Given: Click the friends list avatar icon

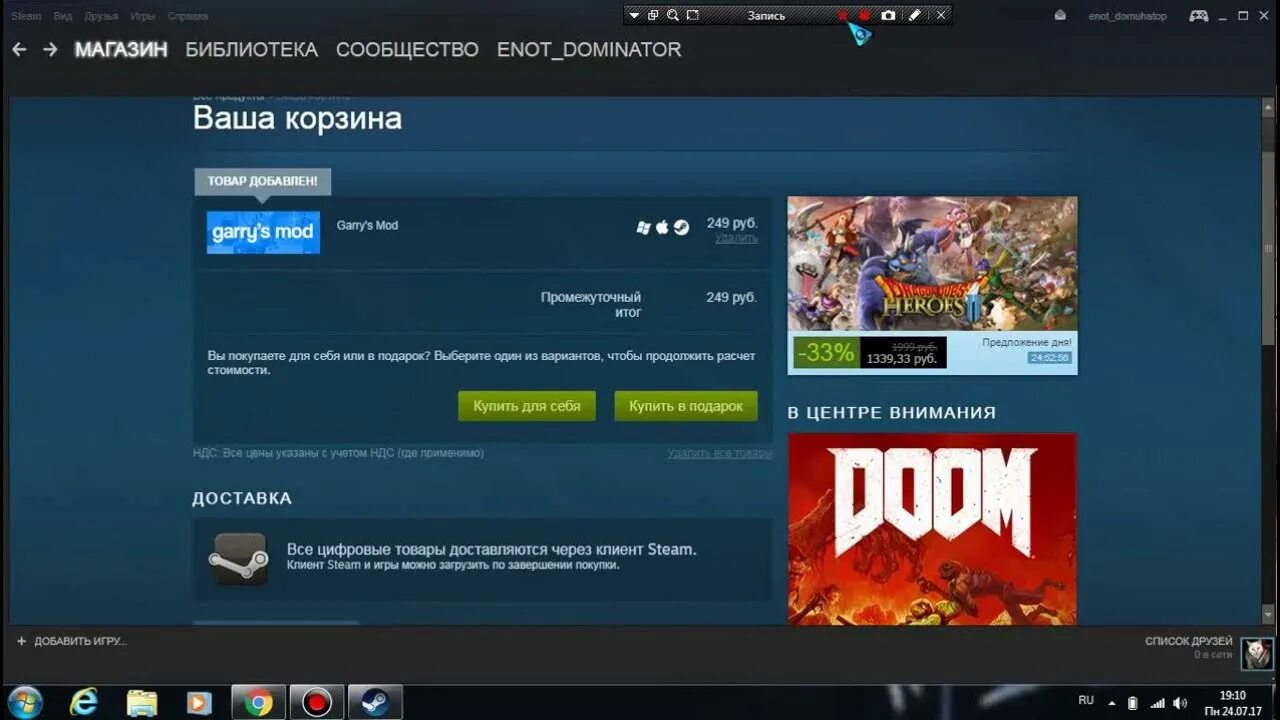Looking at the screenshot, I should [1257, 653].
